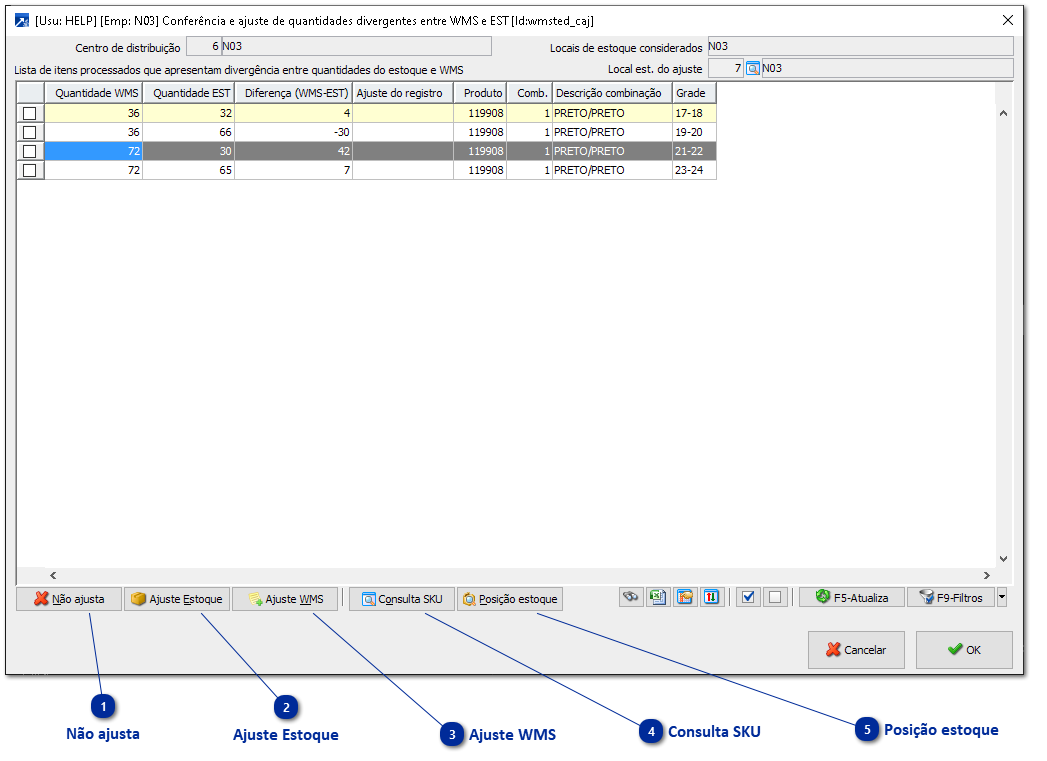Click the Descrição combinação column header

coord(612,93)
